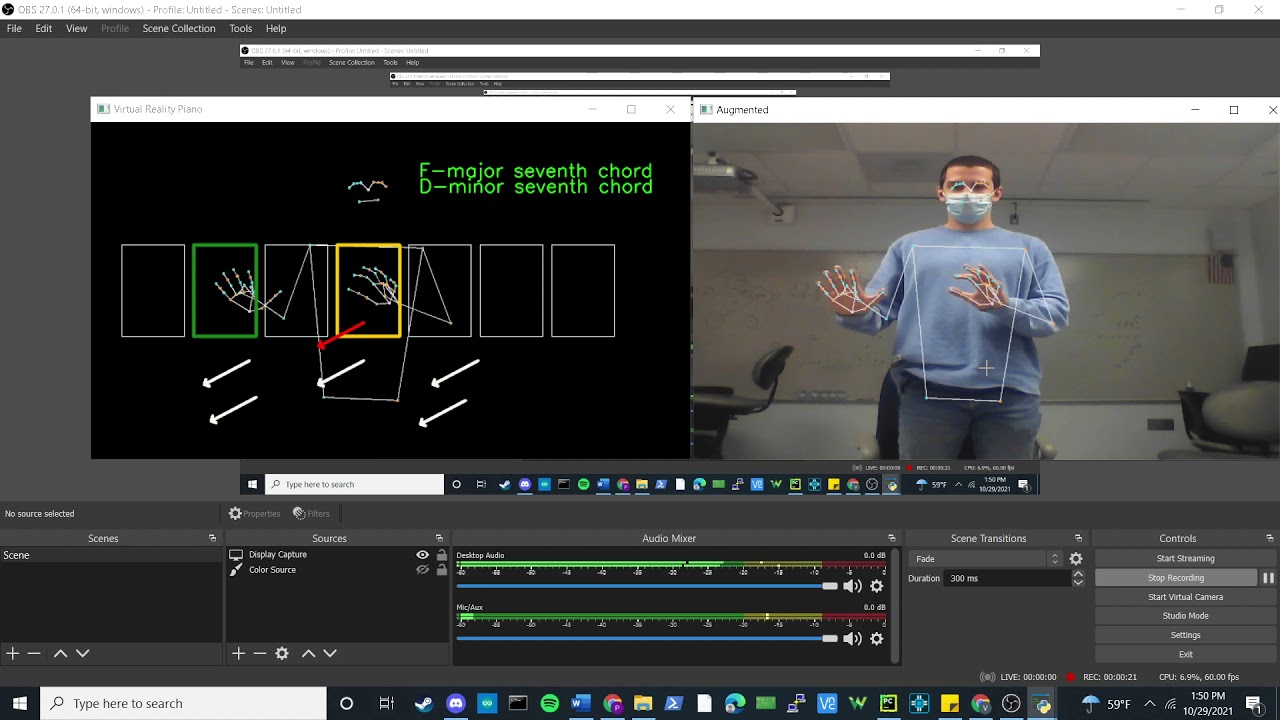Hide the Display Capture source

point(422,555)
